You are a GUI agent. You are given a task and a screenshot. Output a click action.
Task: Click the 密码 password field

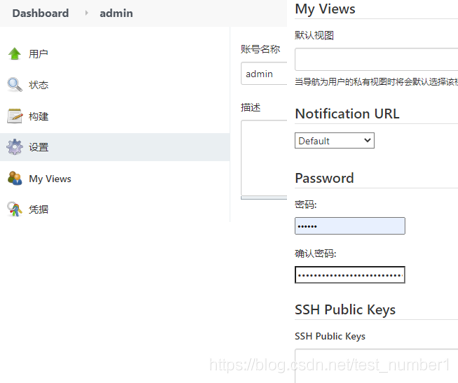coord(350,226)
